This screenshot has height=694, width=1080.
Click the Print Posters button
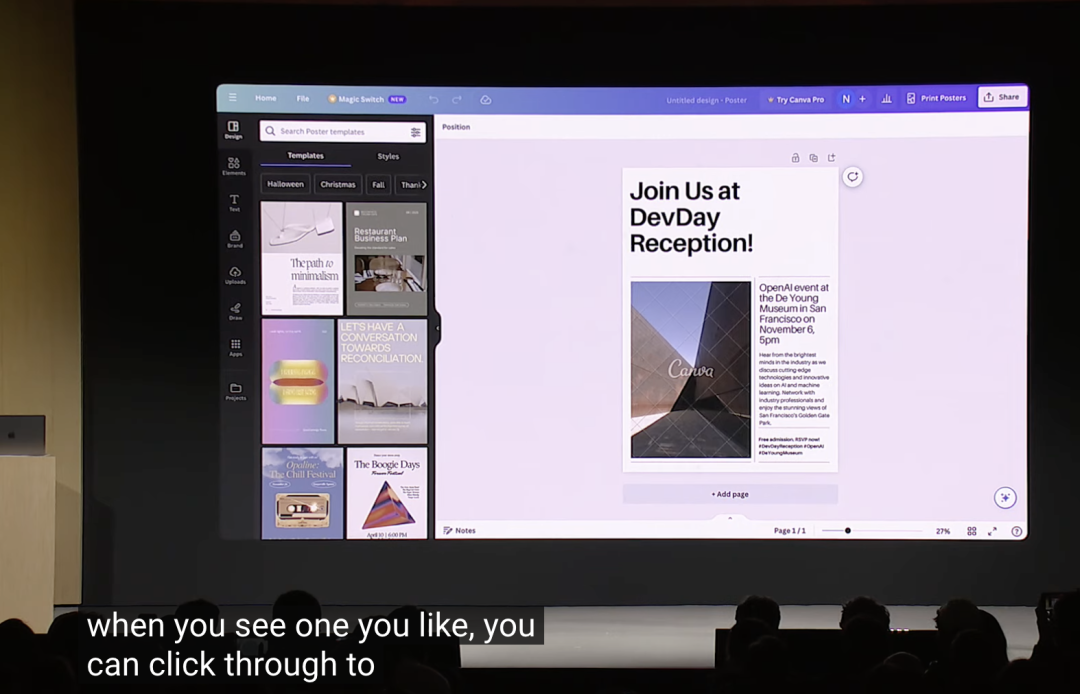[x=936, y=98]
